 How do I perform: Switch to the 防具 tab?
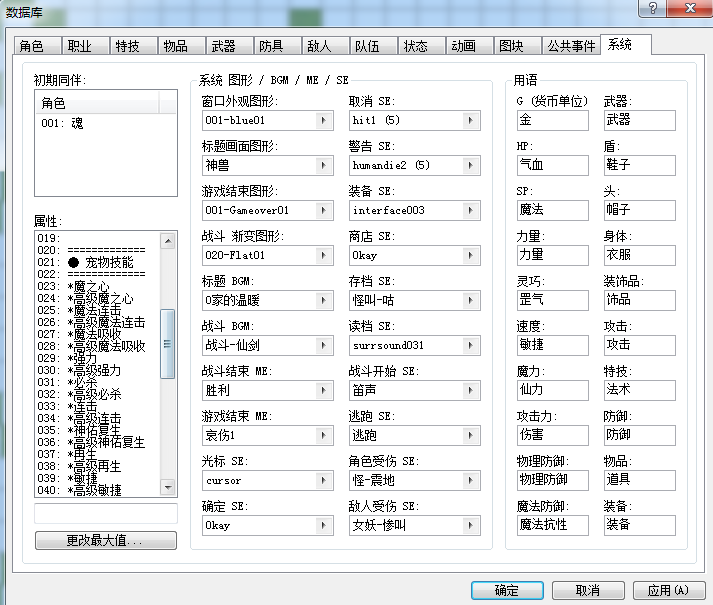pyautogui.click(x=278, y=46)
